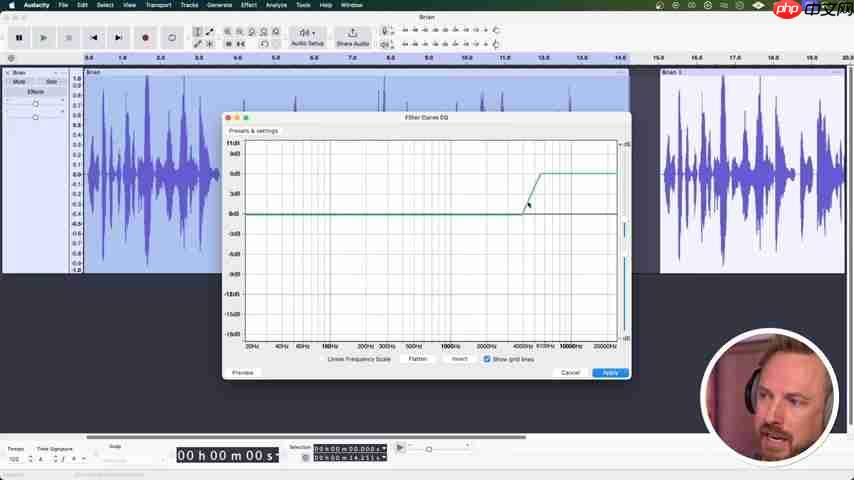
Task: Click the Zoom Out icon
Action: pyautogui.click(x=240, y=32)
